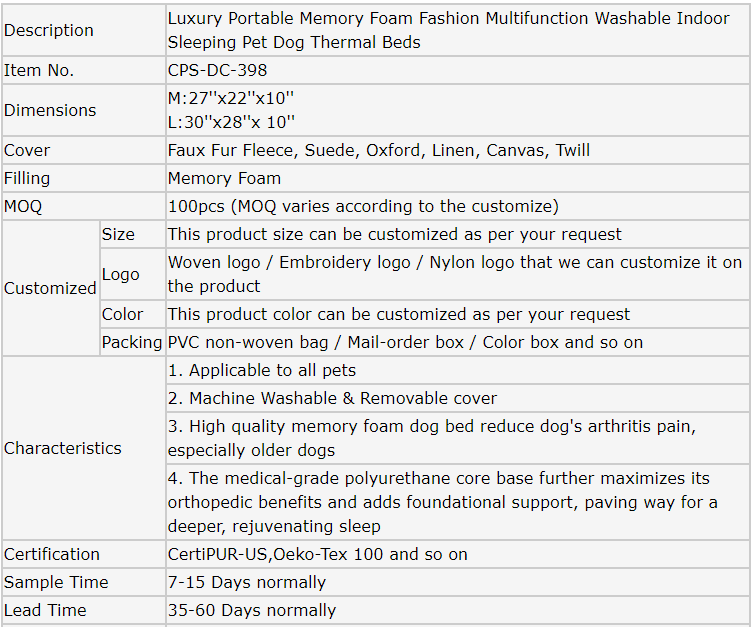Click the 100pcs MOQ value cell
This screenshot has height=627, width=755.
click(x=362, y=206)
